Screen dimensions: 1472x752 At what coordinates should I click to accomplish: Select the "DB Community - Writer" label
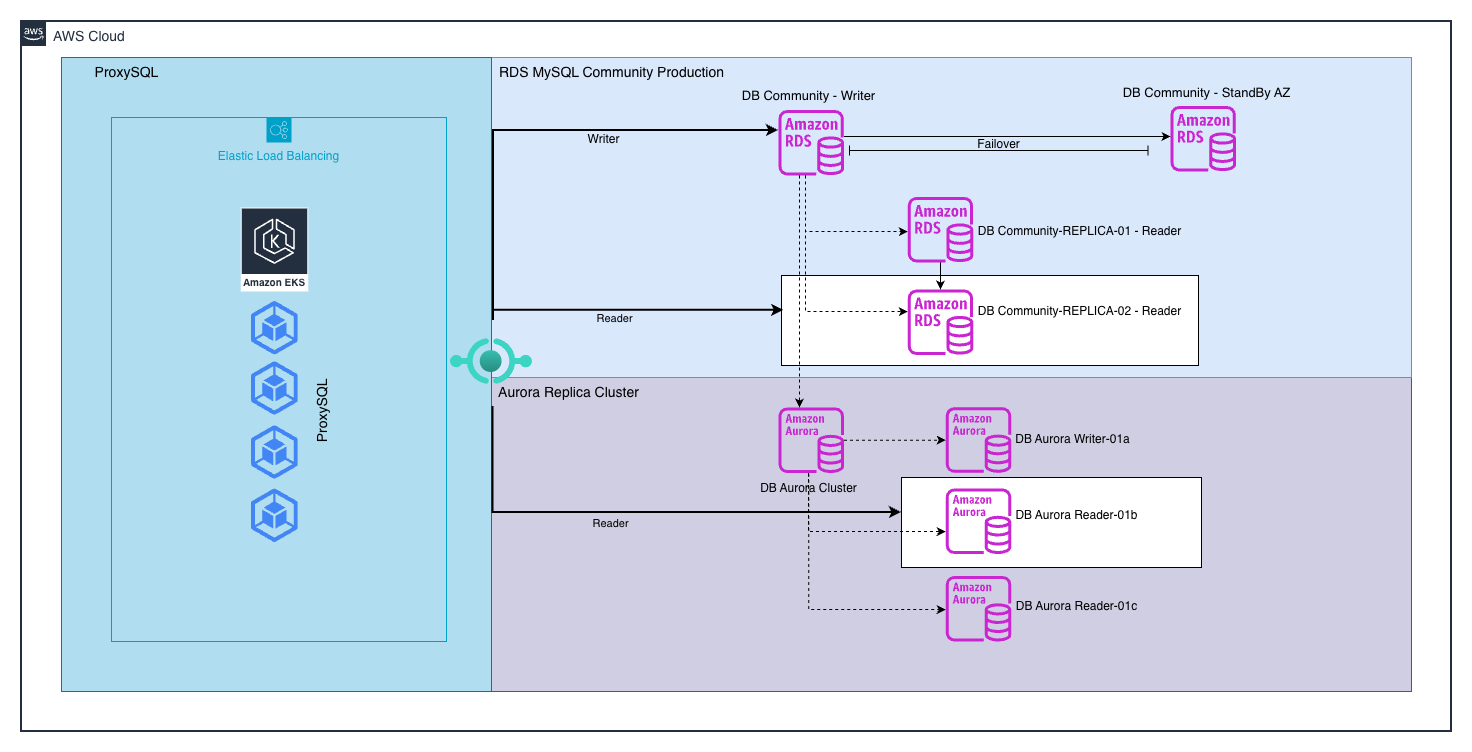(808, 96)
